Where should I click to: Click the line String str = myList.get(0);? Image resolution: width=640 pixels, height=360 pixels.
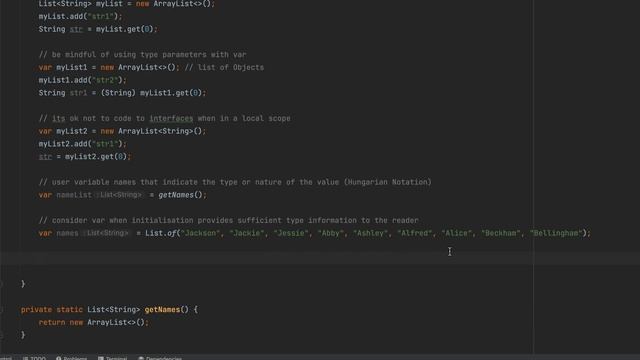coord(98,29)
